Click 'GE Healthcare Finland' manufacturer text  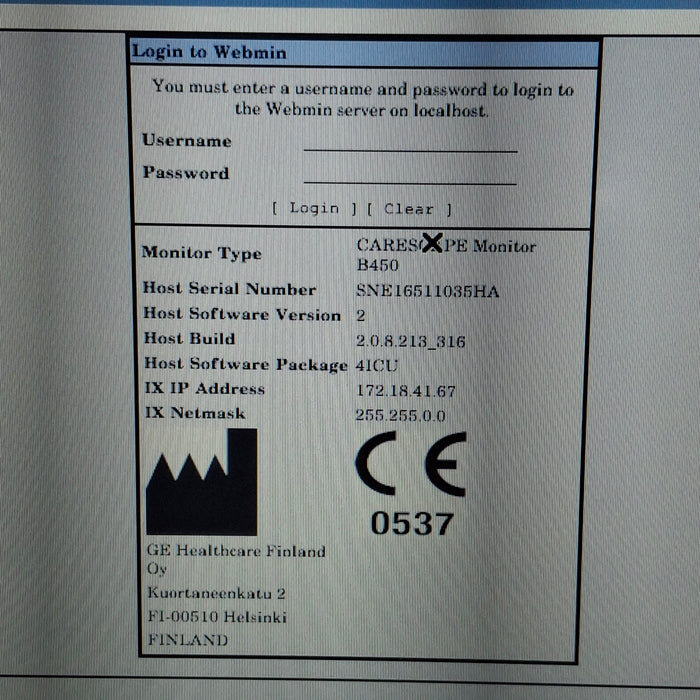[236, 550]
